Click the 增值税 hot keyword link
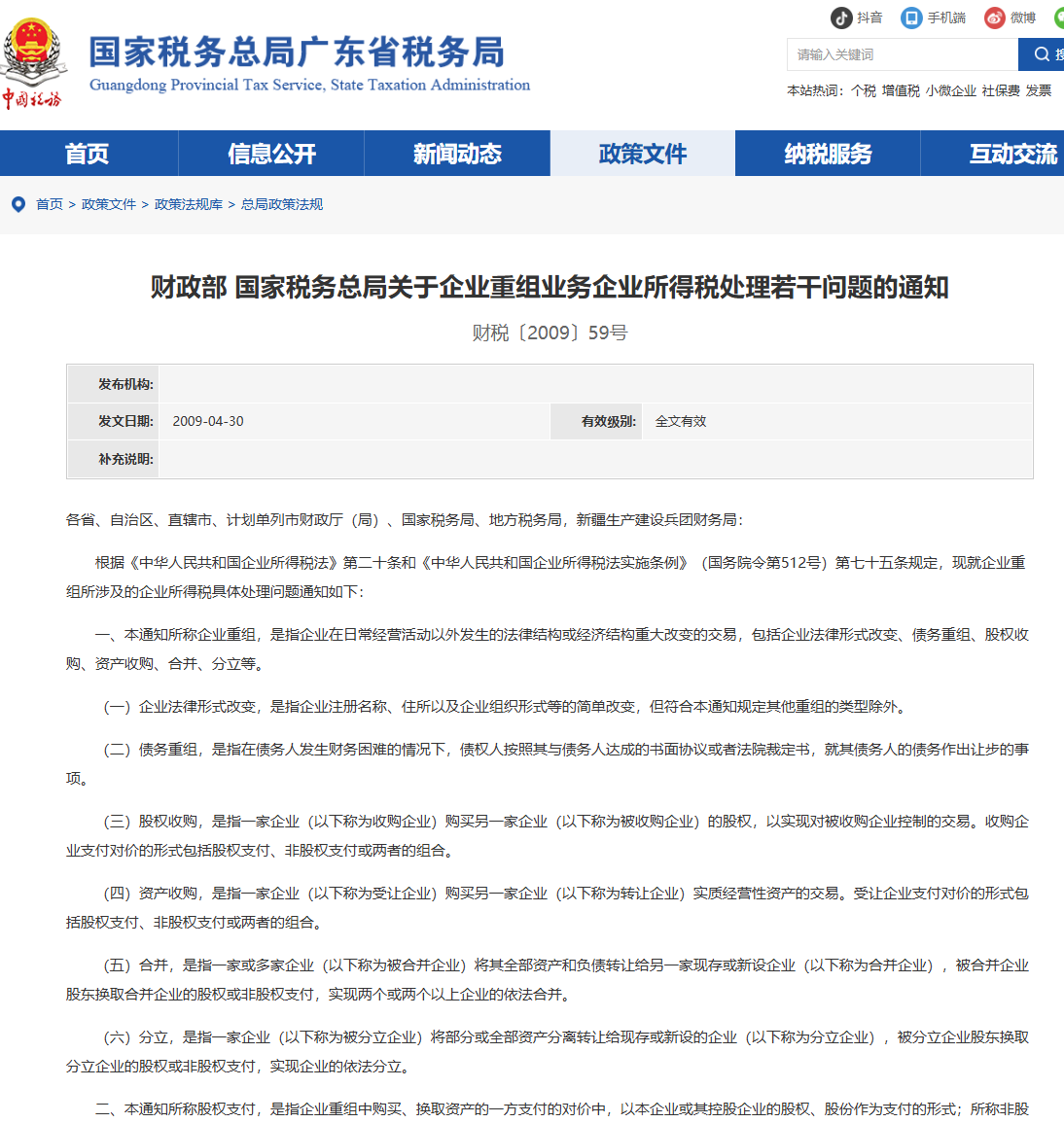 [901, 90]
